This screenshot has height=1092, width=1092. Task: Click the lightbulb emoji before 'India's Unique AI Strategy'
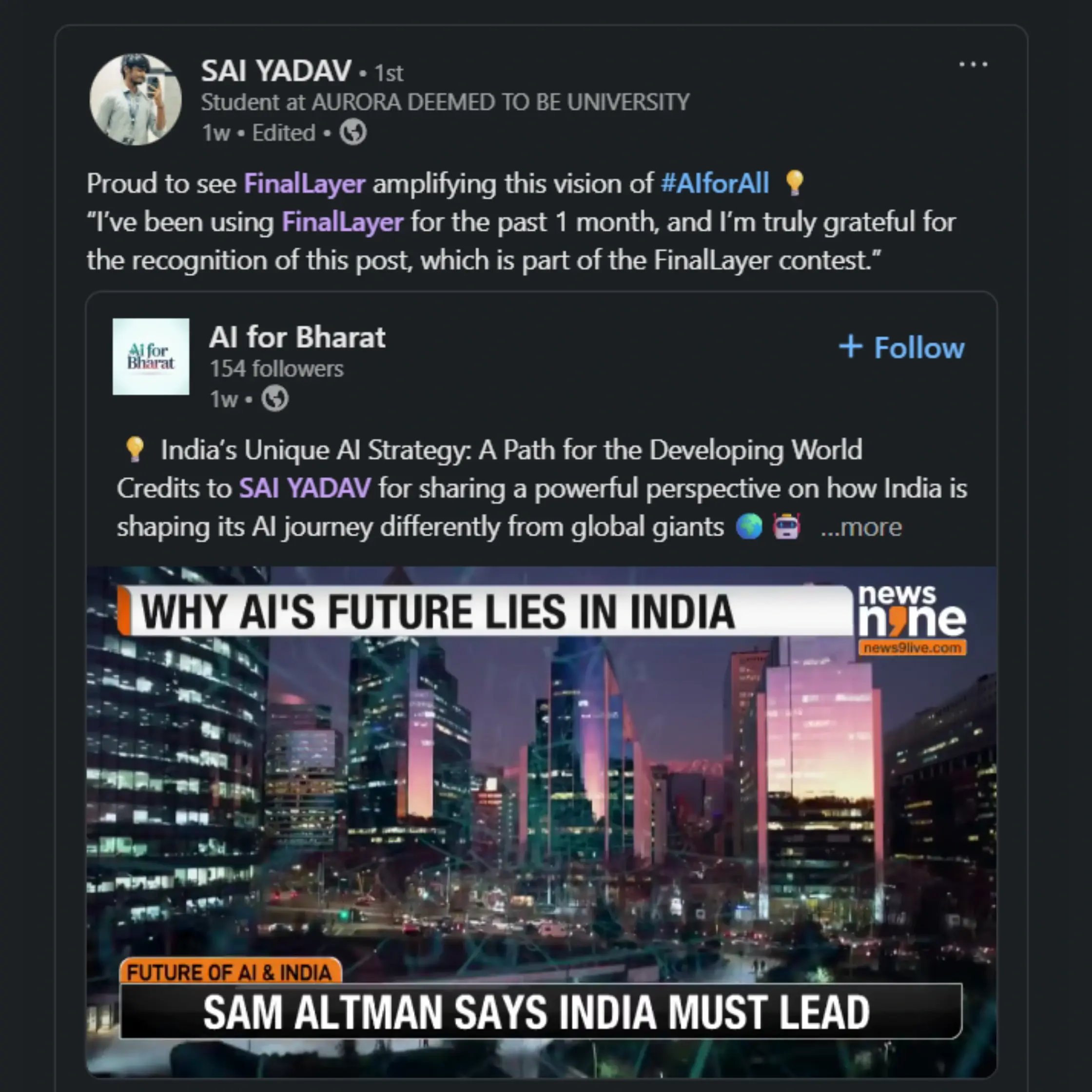(135, 450)
